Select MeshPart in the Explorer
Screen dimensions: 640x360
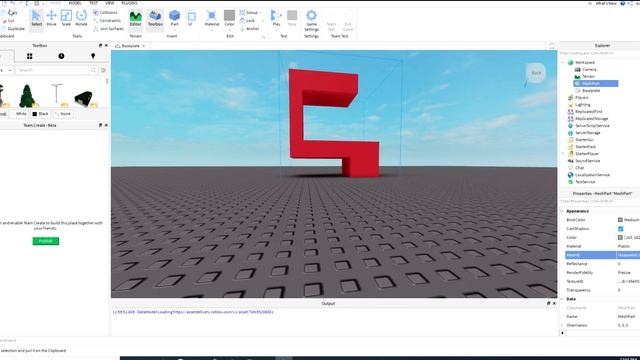[596, 83]
